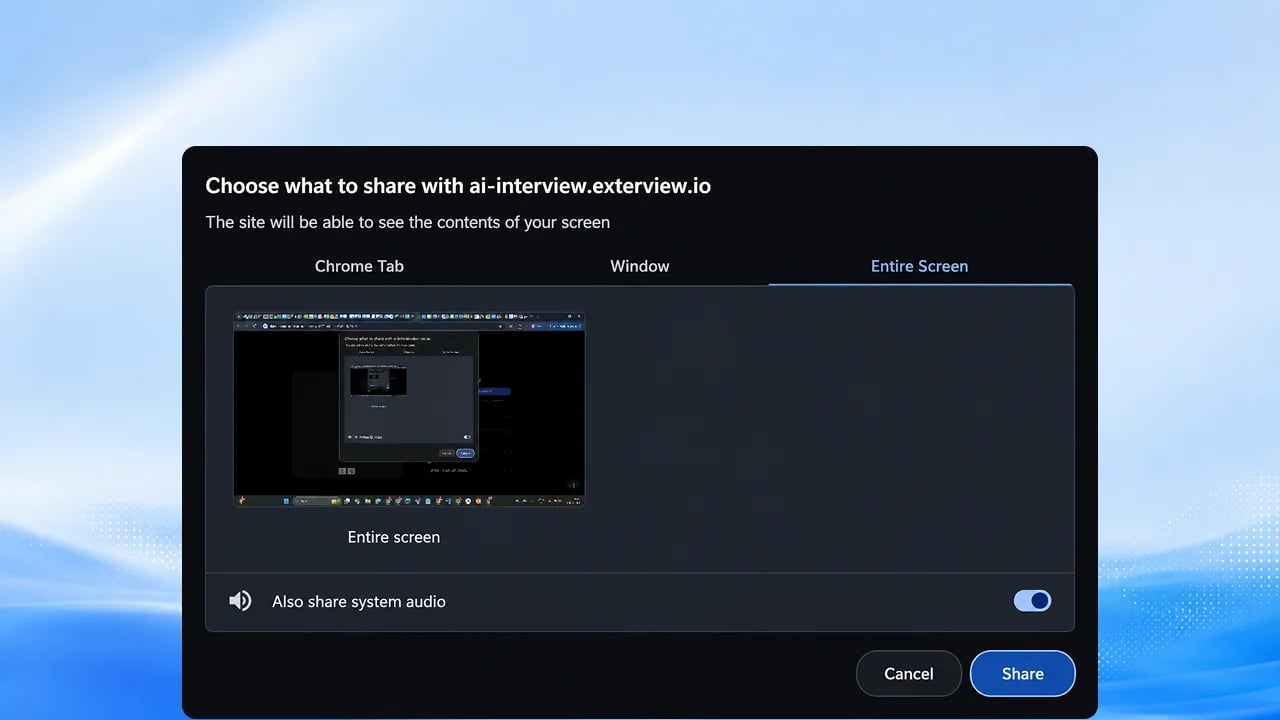Click the Share button

[x=1023, y=674]
